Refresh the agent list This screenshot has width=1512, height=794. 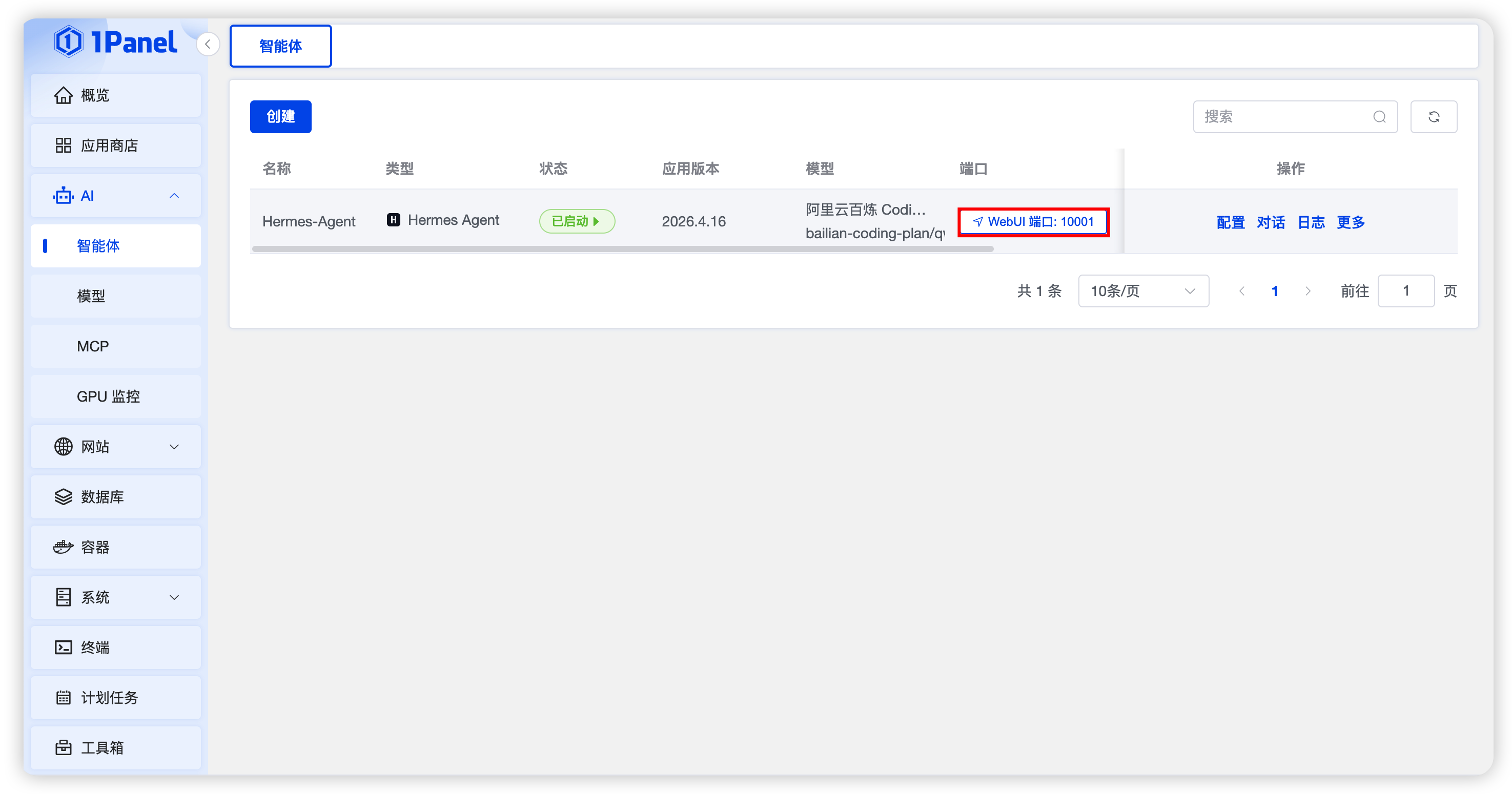[x=1434, y=117]
